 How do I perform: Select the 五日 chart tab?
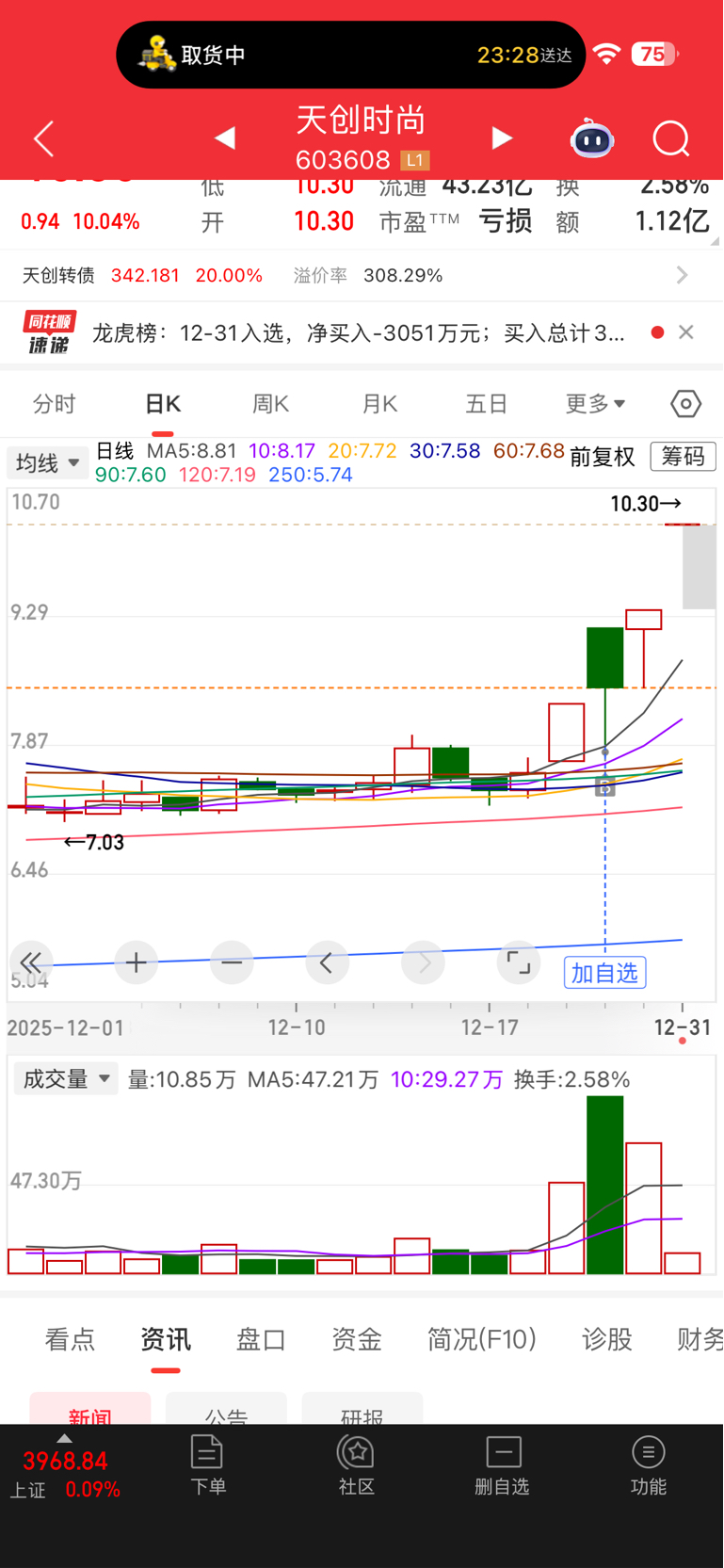[487, 404]
